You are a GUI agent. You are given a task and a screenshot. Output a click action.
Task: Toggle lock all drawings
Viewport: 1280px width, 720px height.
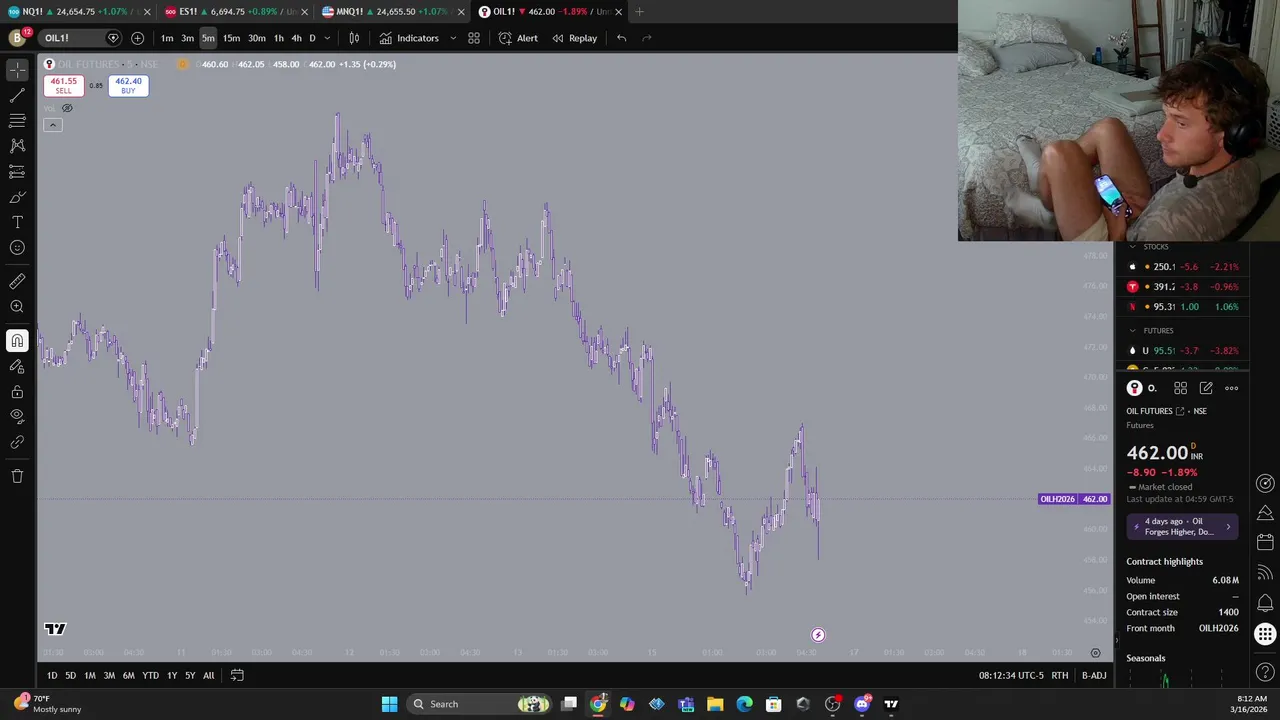coord(17,391)
